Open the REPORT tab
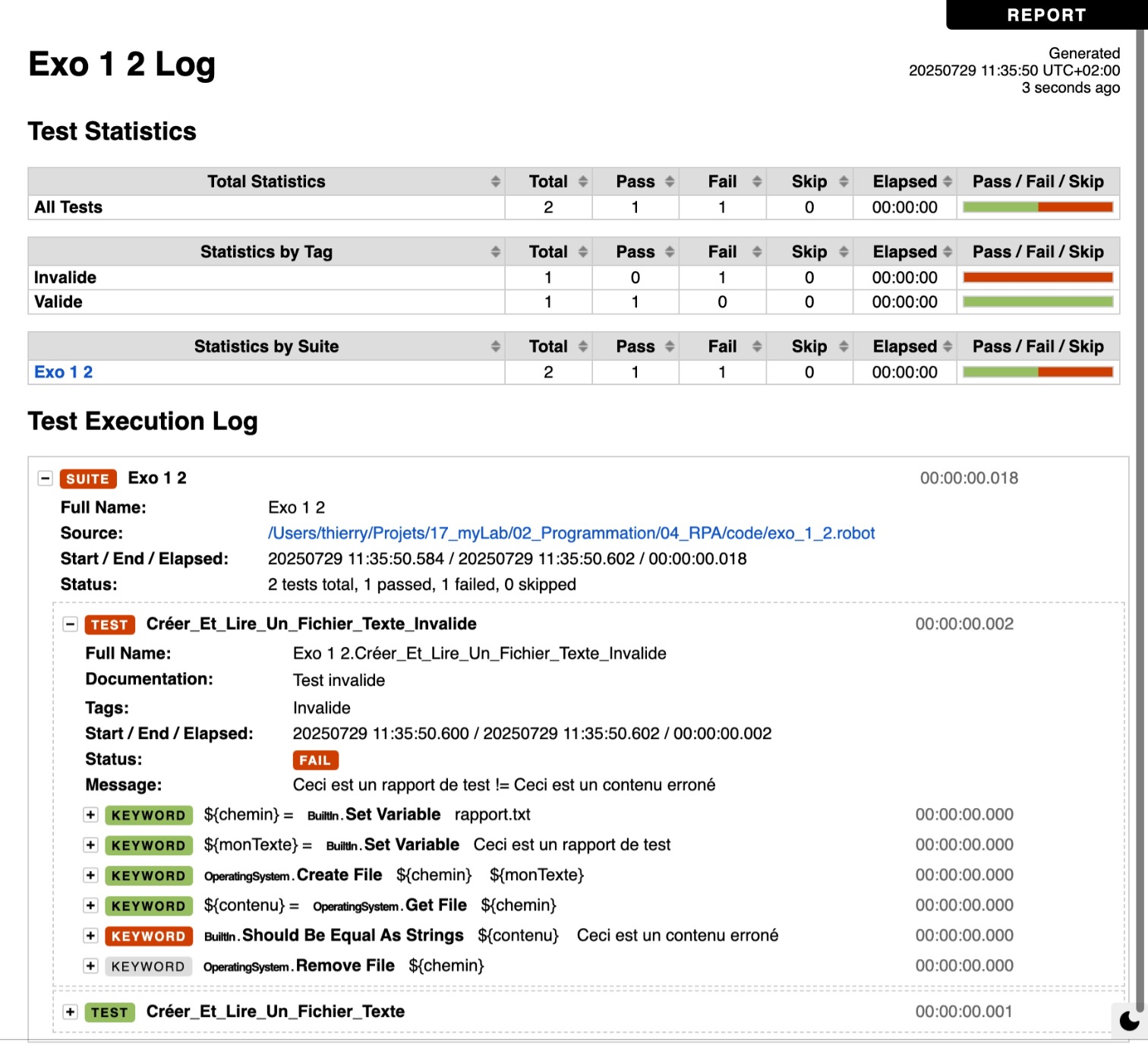The height and width of the screenshot is (1064, 1148). point(1046,15)
